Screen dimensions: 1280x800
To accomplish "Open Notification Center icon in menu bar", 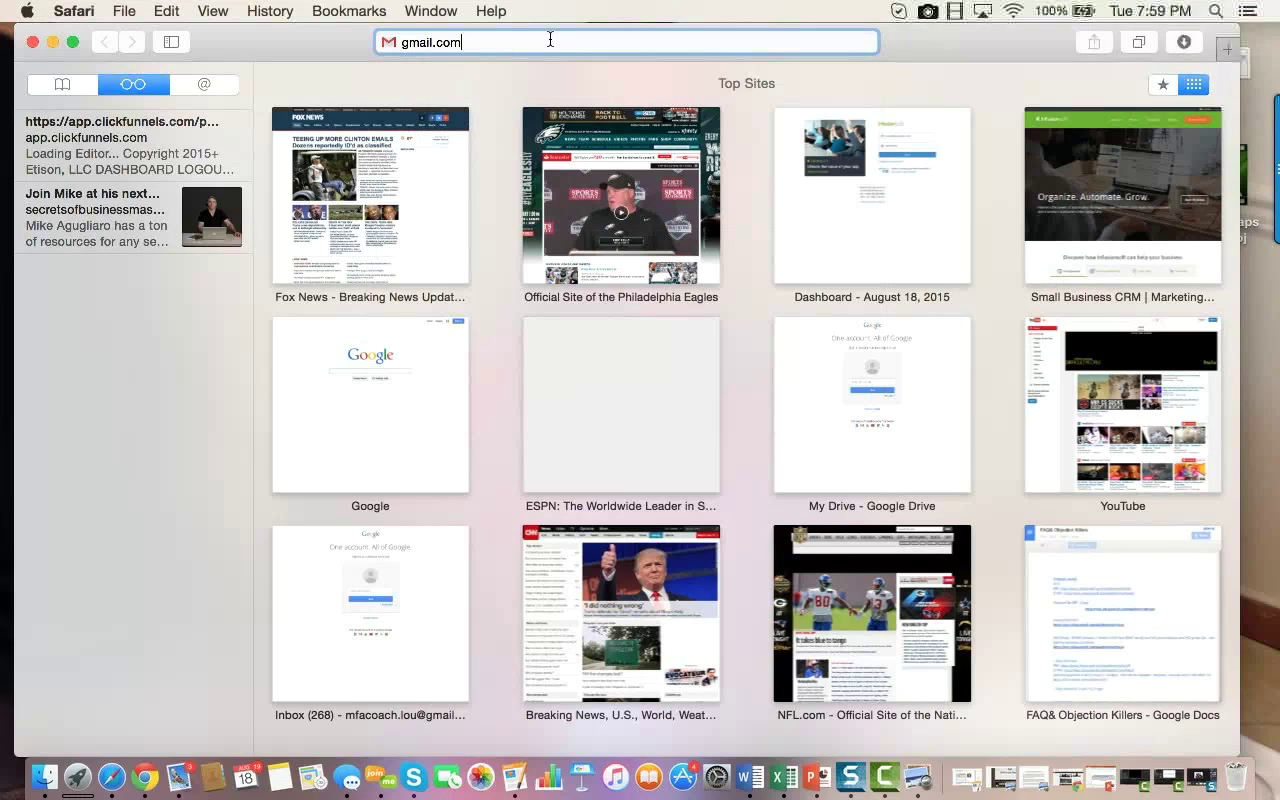I will point(1247,11).
